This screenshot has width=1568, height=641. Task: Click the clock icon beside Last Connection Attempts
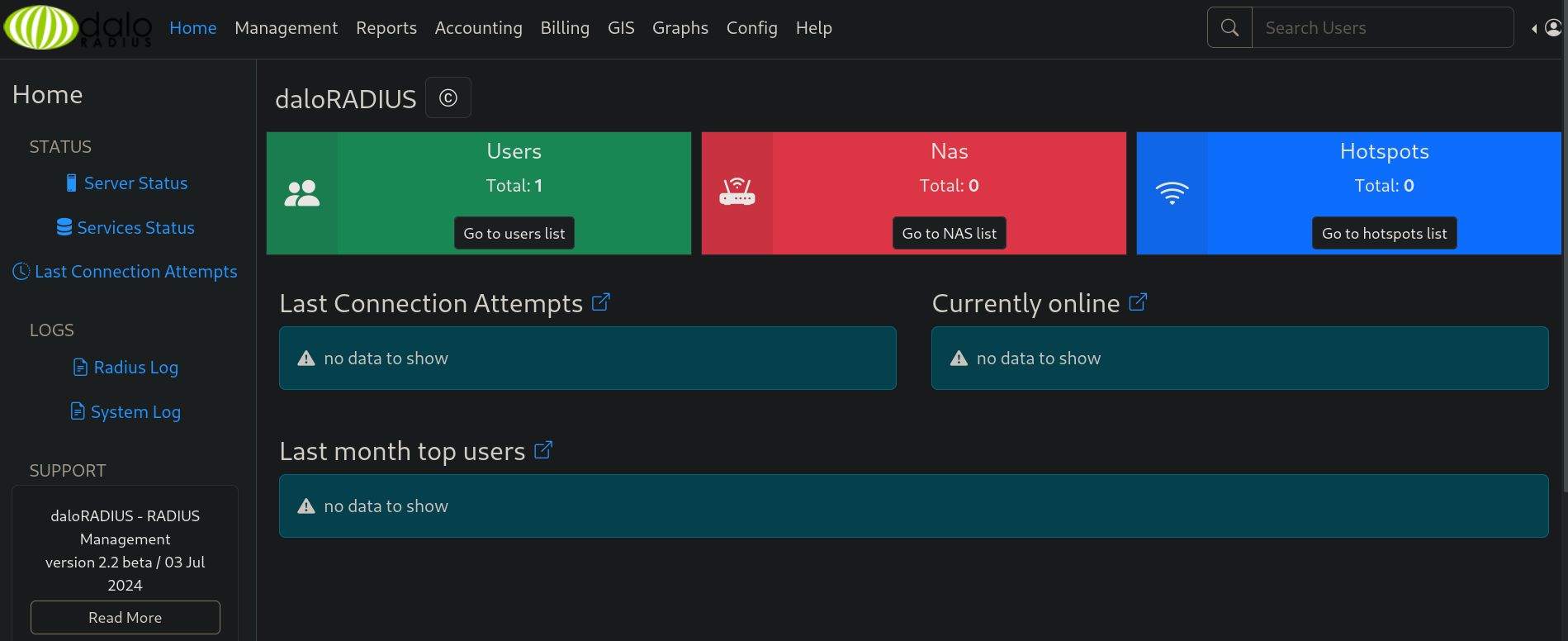(21, 271)
